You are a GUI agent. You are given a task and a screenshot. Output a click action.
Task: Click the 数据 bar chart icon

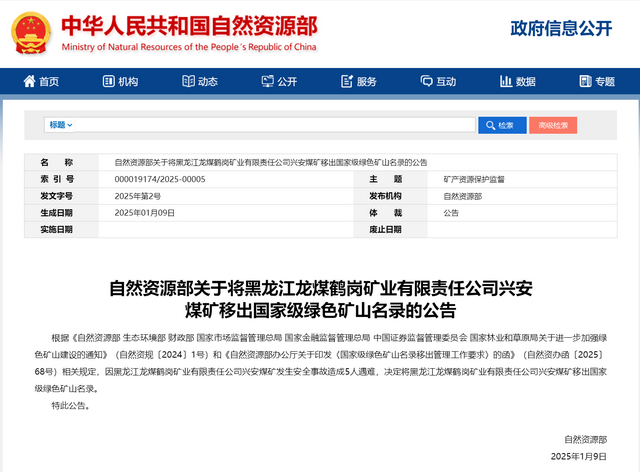click(x=506, y=81)
